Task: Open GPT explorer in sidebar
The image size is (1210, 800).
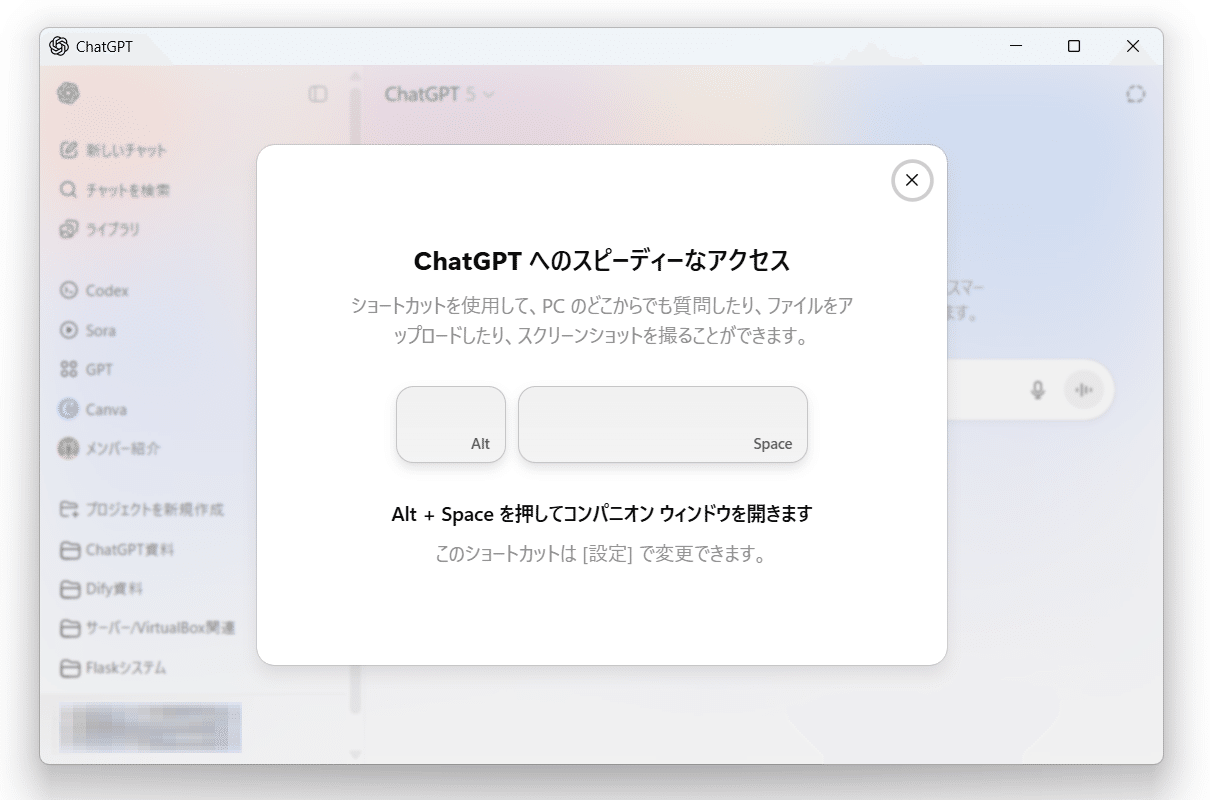Action: pyautogui.click(x=86, y=369)
